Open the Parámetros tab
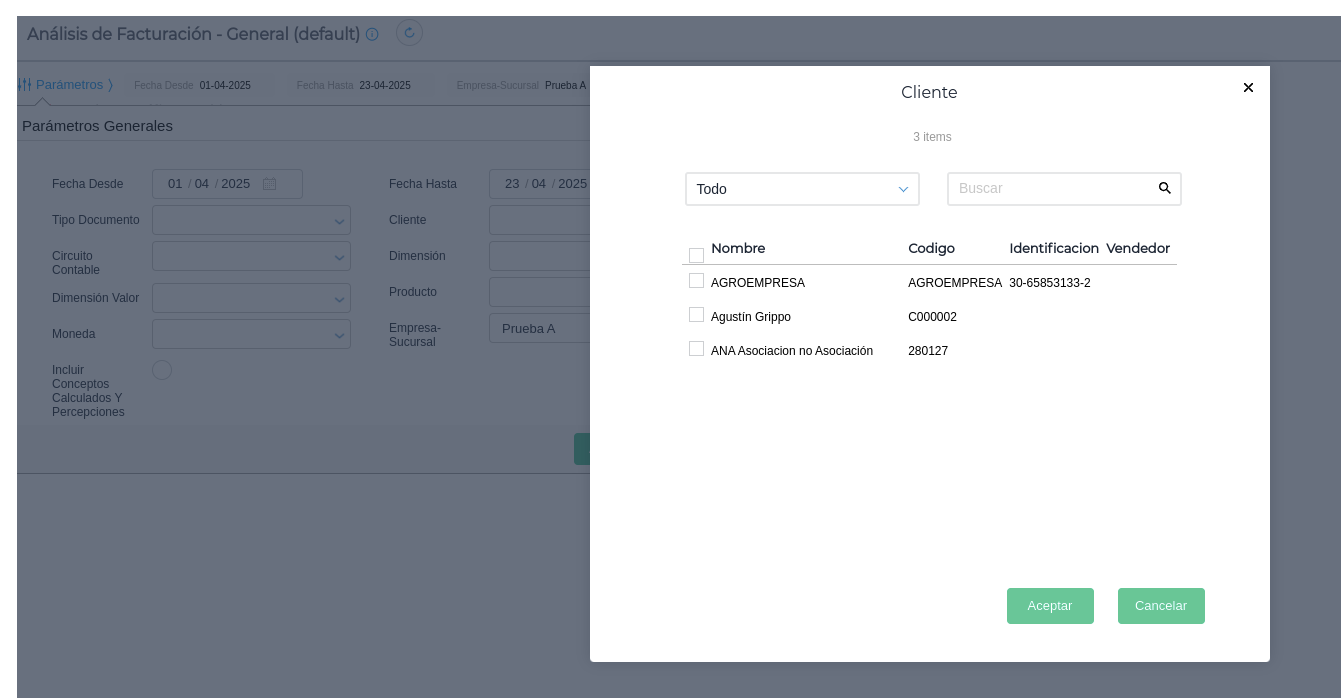This screenshot has height=698, width=1341. (x=69, y=85)
